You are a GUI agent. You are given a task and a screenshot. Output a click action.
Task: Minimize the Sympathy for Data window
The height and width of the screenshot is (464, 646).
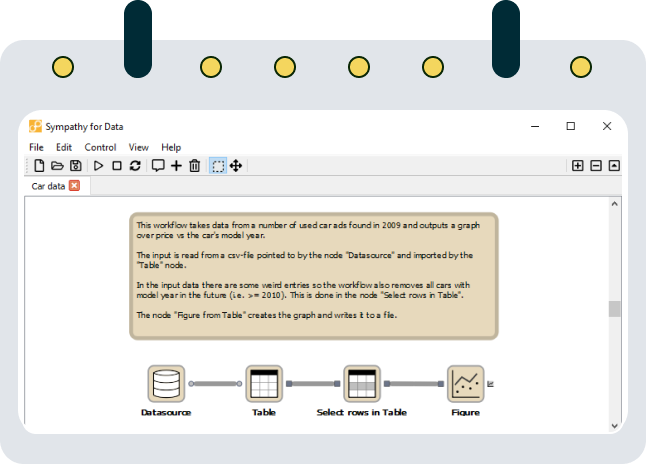[x=535, y=126]
